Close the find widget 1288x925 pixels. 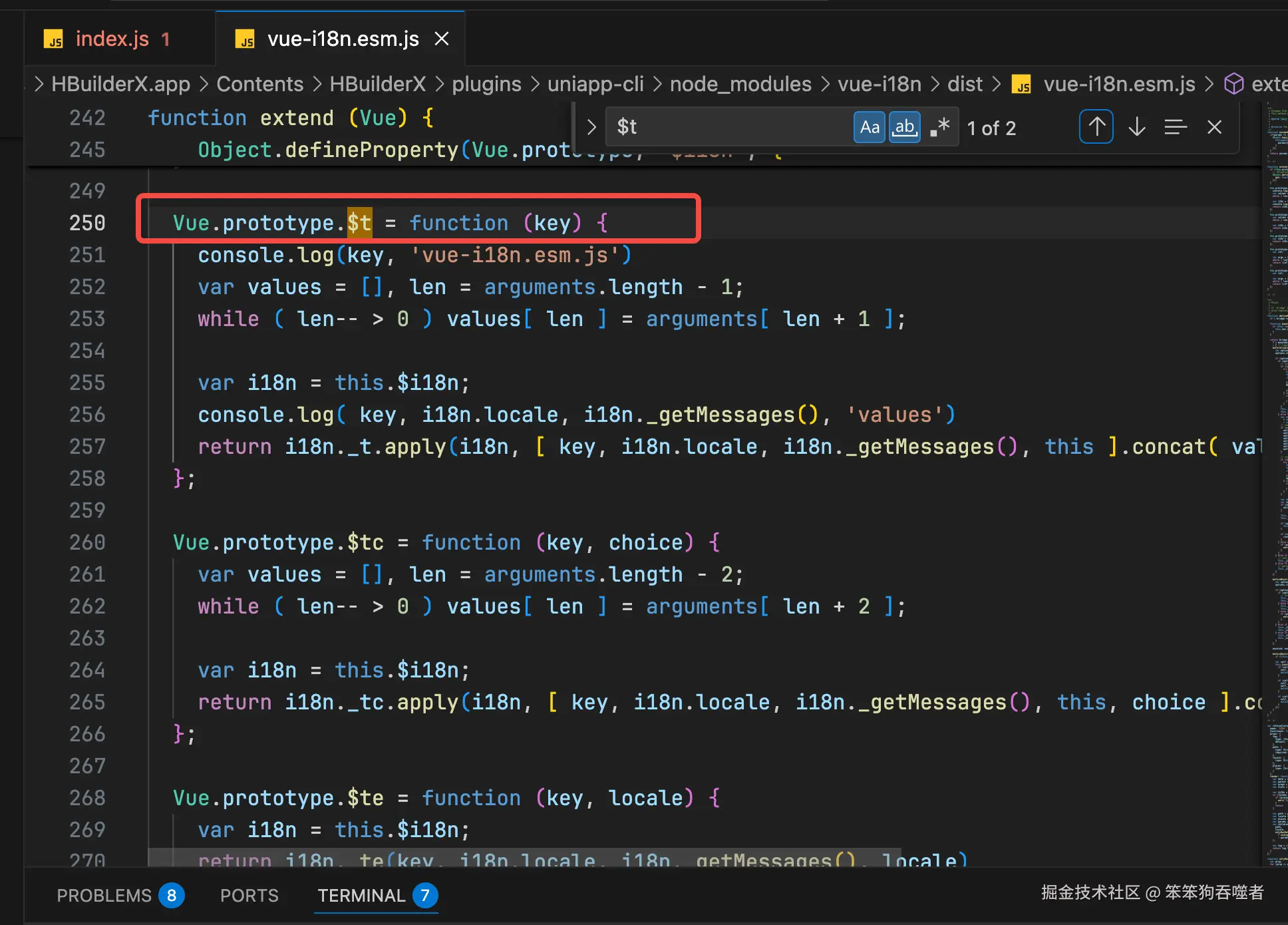(1214, 127)
